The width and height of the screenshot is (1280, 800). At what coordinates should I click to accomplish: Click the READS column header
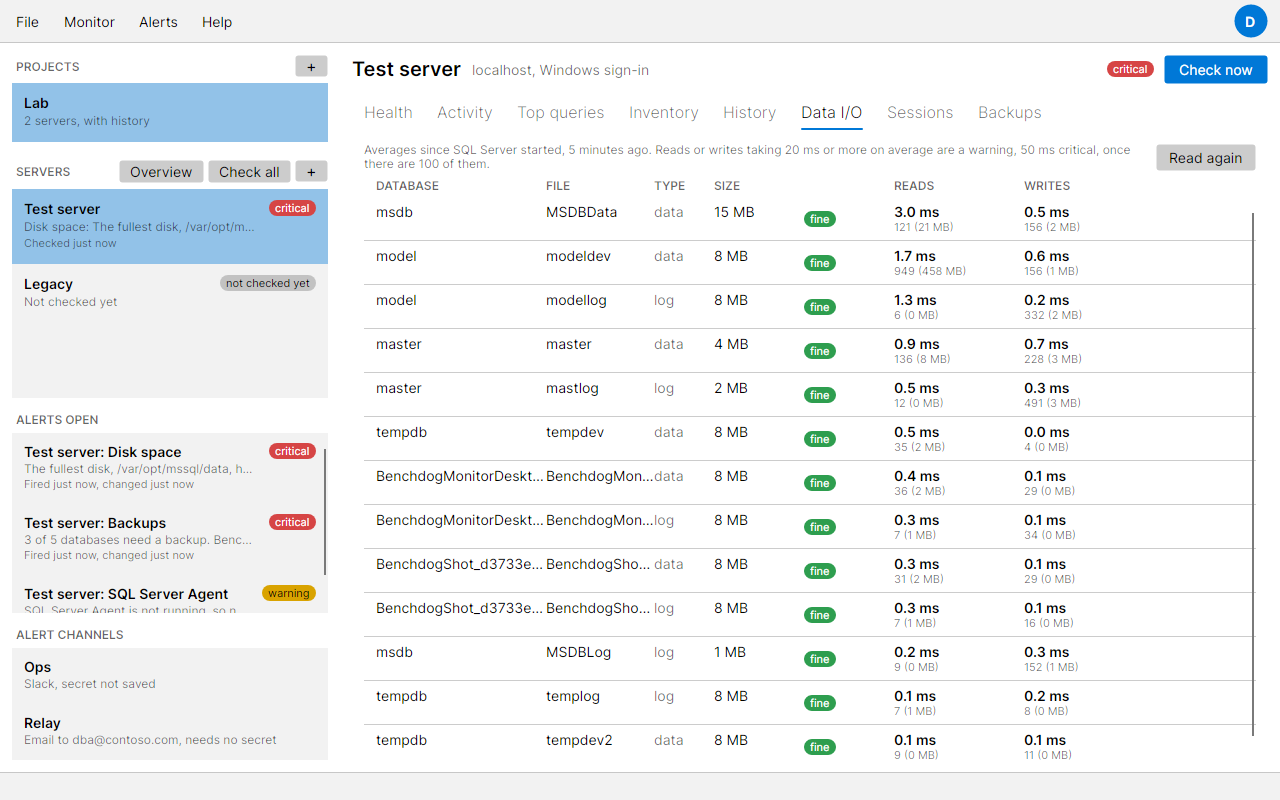click(x=914, y=186)
